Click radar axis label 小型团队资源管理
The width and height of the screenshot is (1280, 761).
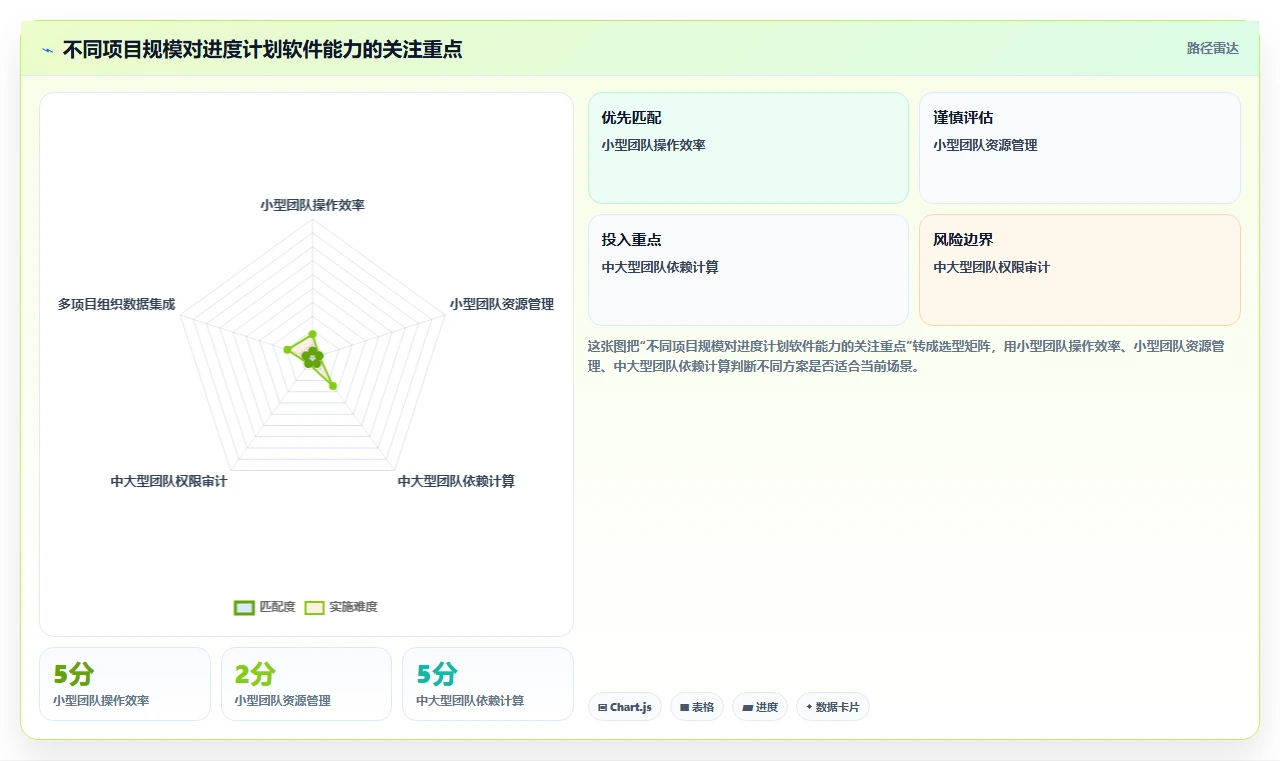501,304
